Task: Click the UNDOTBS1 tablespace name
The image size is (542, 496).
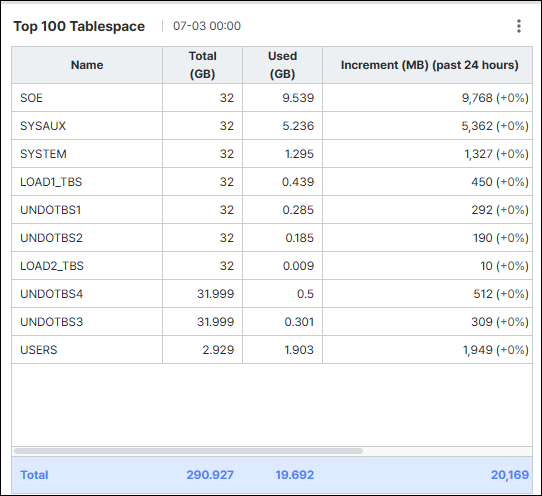Action: (x=50, y=210)
